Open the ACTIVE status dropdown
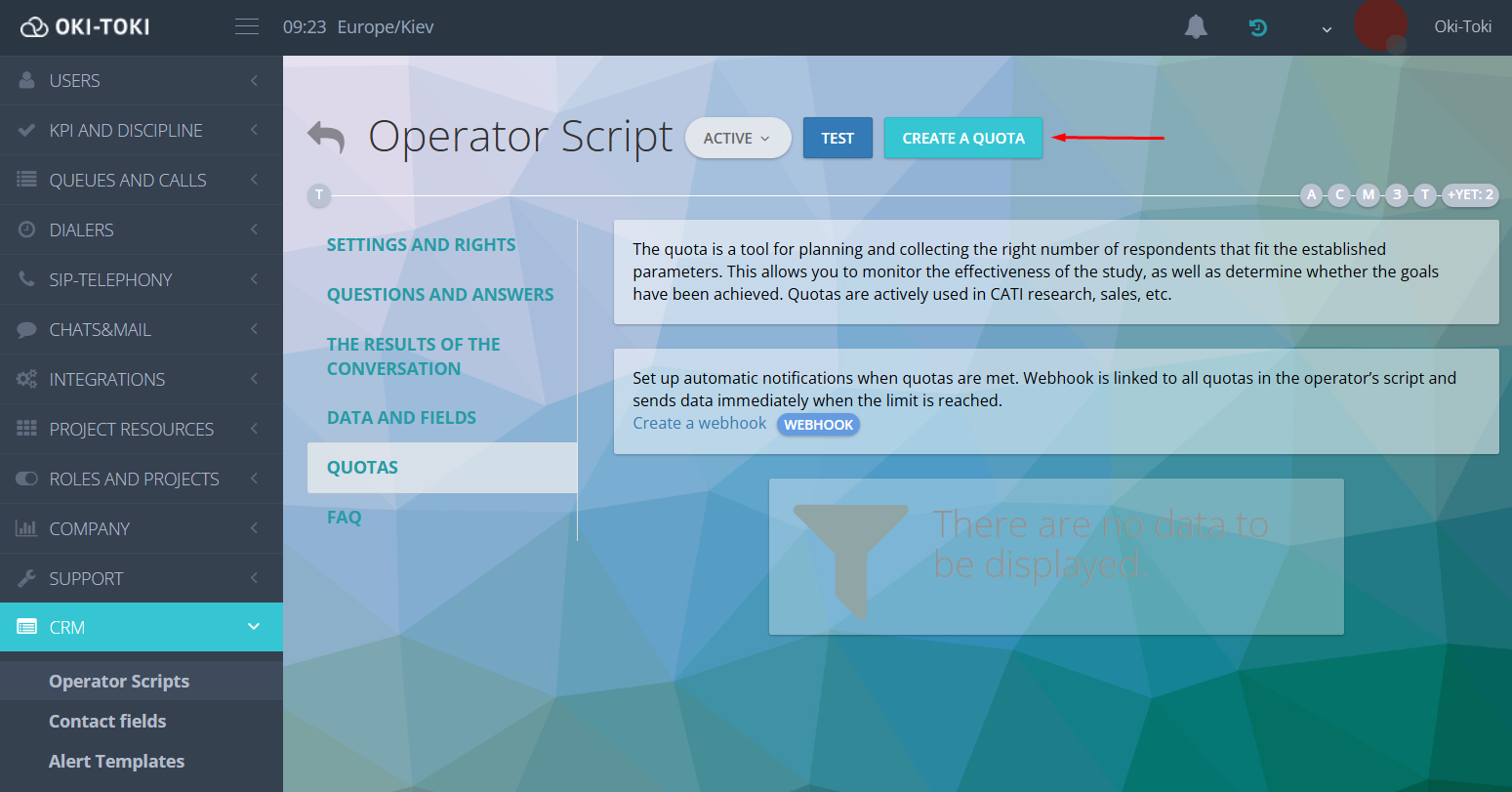Screen dimensions: 1512x792 pyautogui.click(x=737, y=138)
